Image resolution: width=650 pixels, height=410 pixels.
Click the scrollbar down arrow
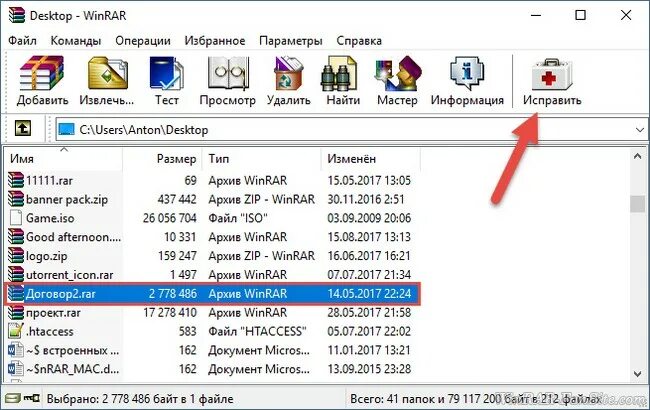pyautogui.click(x=637, y=374)
